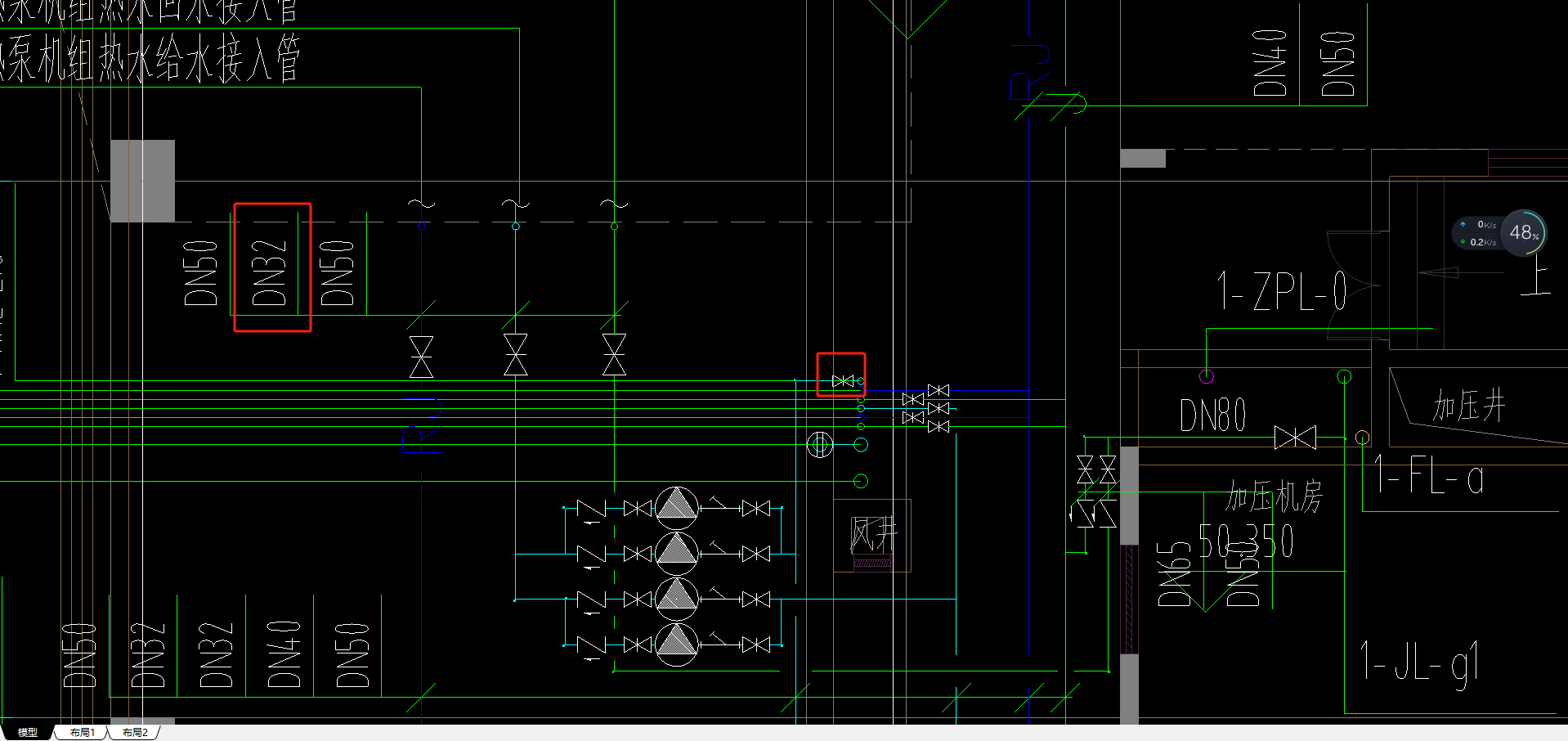Select the 加压机房 room label
Image resolution: width=1568 pixels, height=741 pixels.
[1274, 496]
